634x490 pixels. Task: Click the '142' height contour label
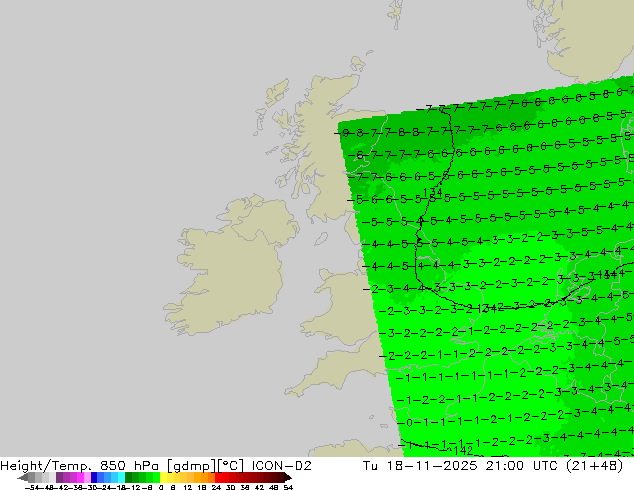pyautogui.click(x=463, y=450)
